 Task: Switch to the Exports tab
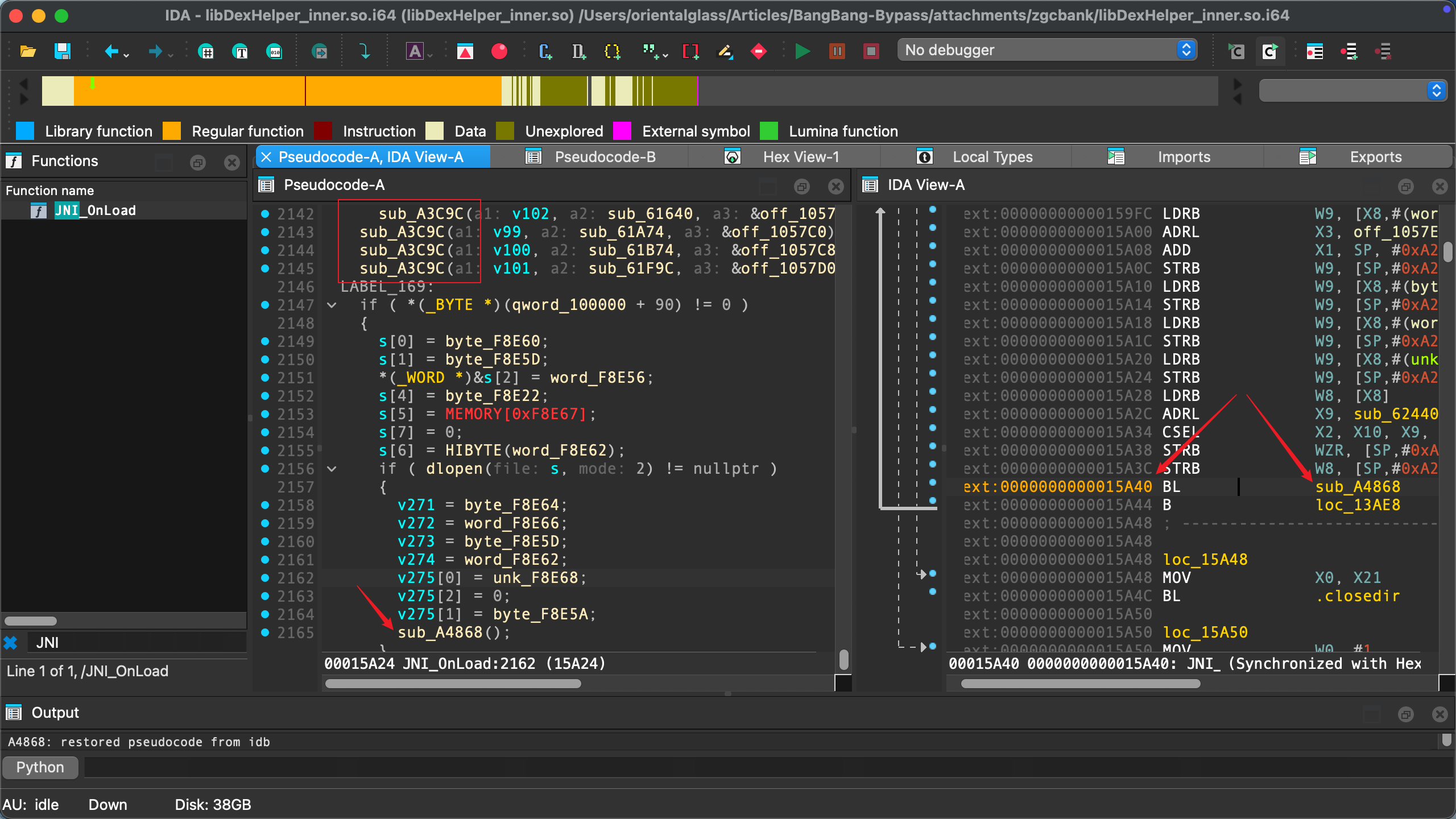pyautogui.click(x=1357, y=157)
